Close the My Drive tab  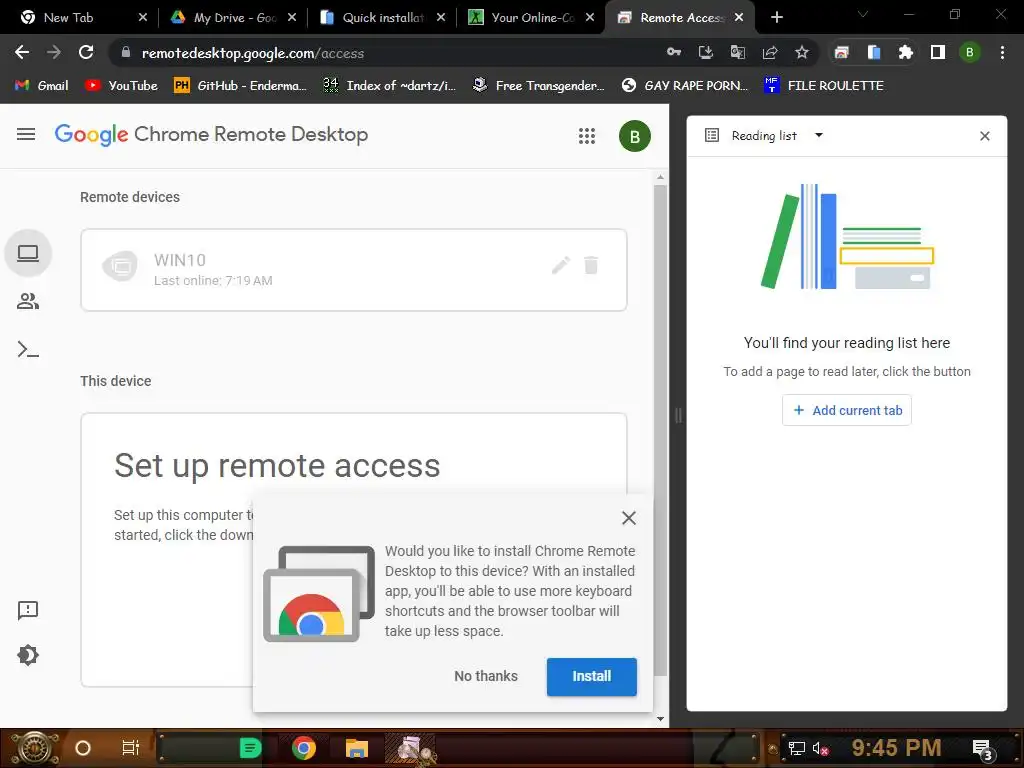(x=292, y=18)
